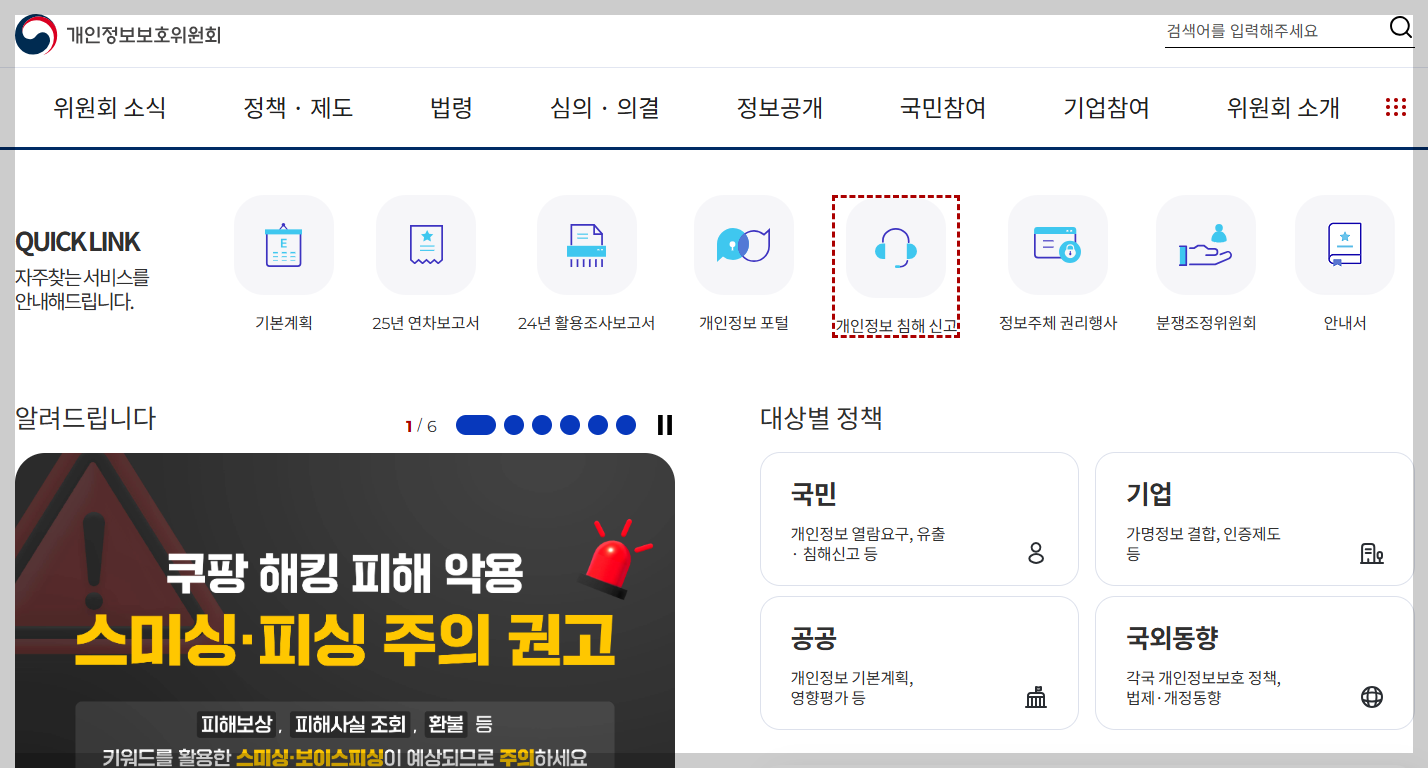Image resolution: width=1428 pixels, height=768 pixels.
Task: Open the 25년 연차보고서 receipt icon
Action: (426, 245)
